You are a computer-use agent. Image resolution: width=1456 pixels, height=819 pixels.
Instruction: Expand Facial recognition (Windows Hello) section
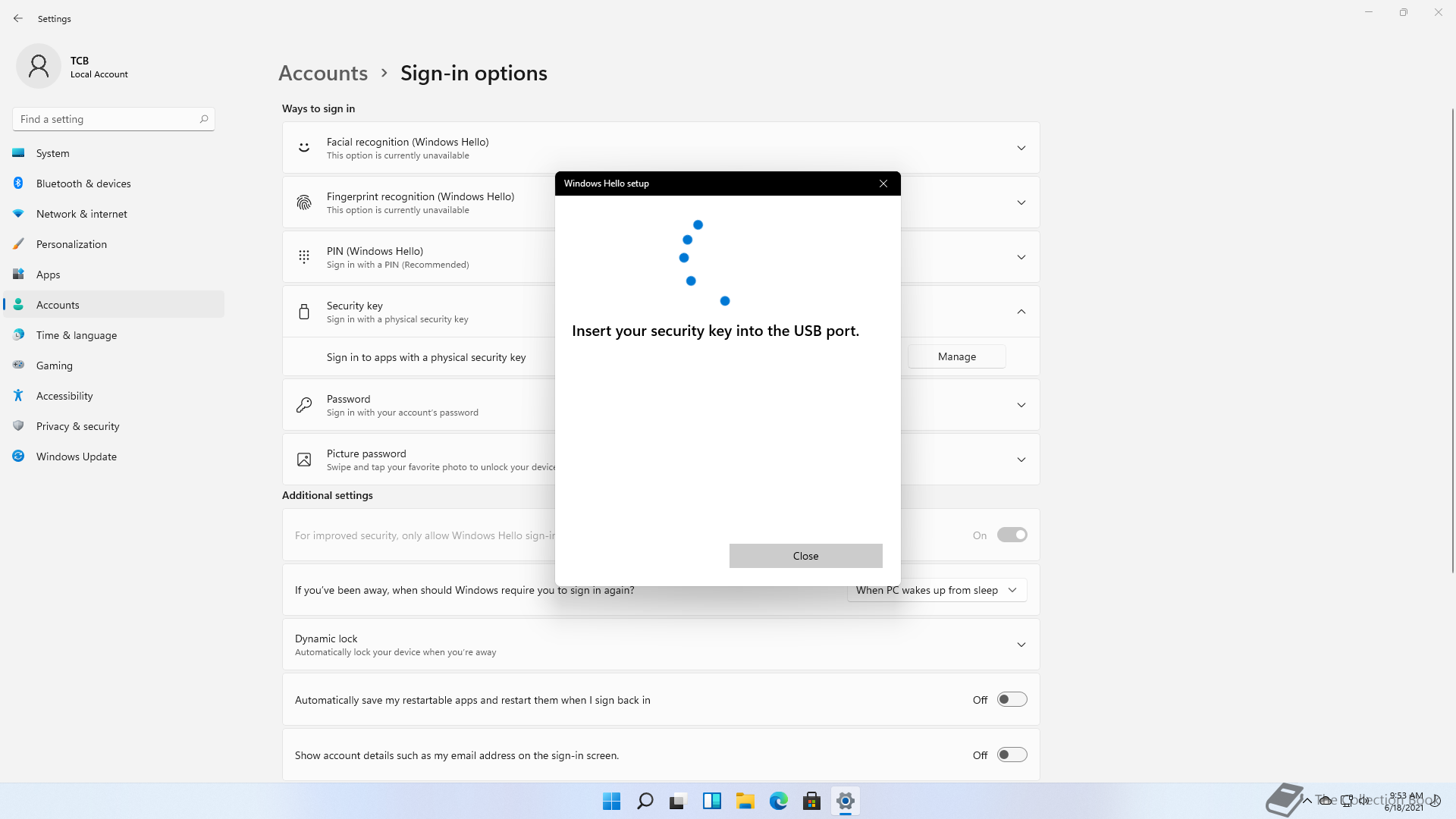(x=1021, y=148)
